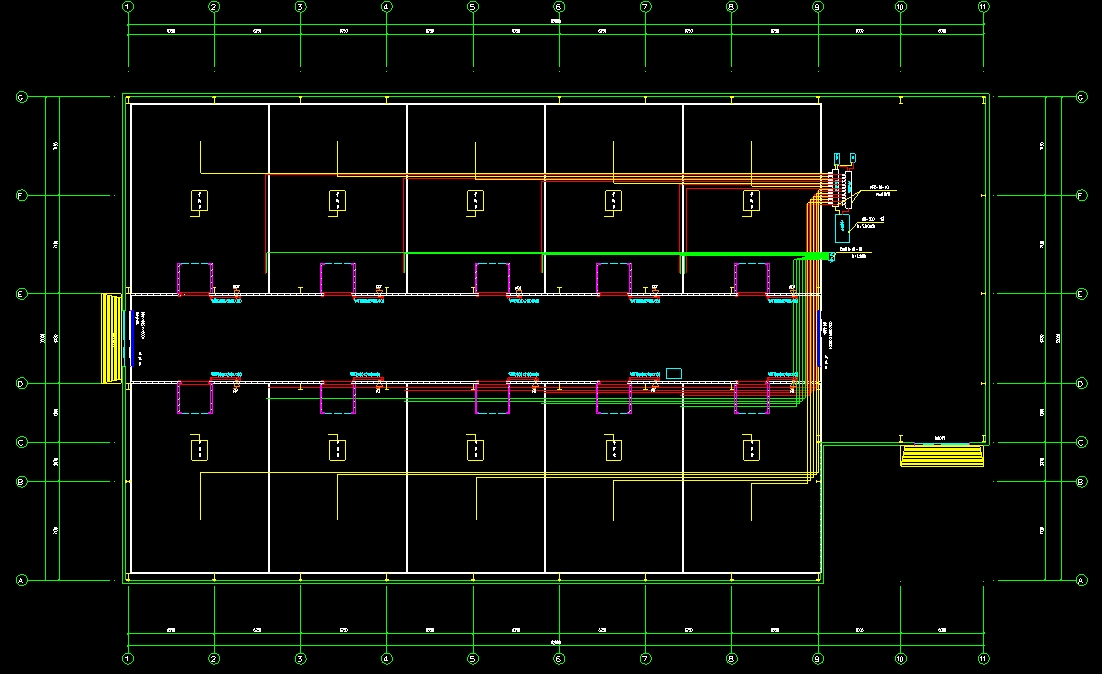Click grid bubble 9 in bottom row
The image size is (1102, 674).
818,660
